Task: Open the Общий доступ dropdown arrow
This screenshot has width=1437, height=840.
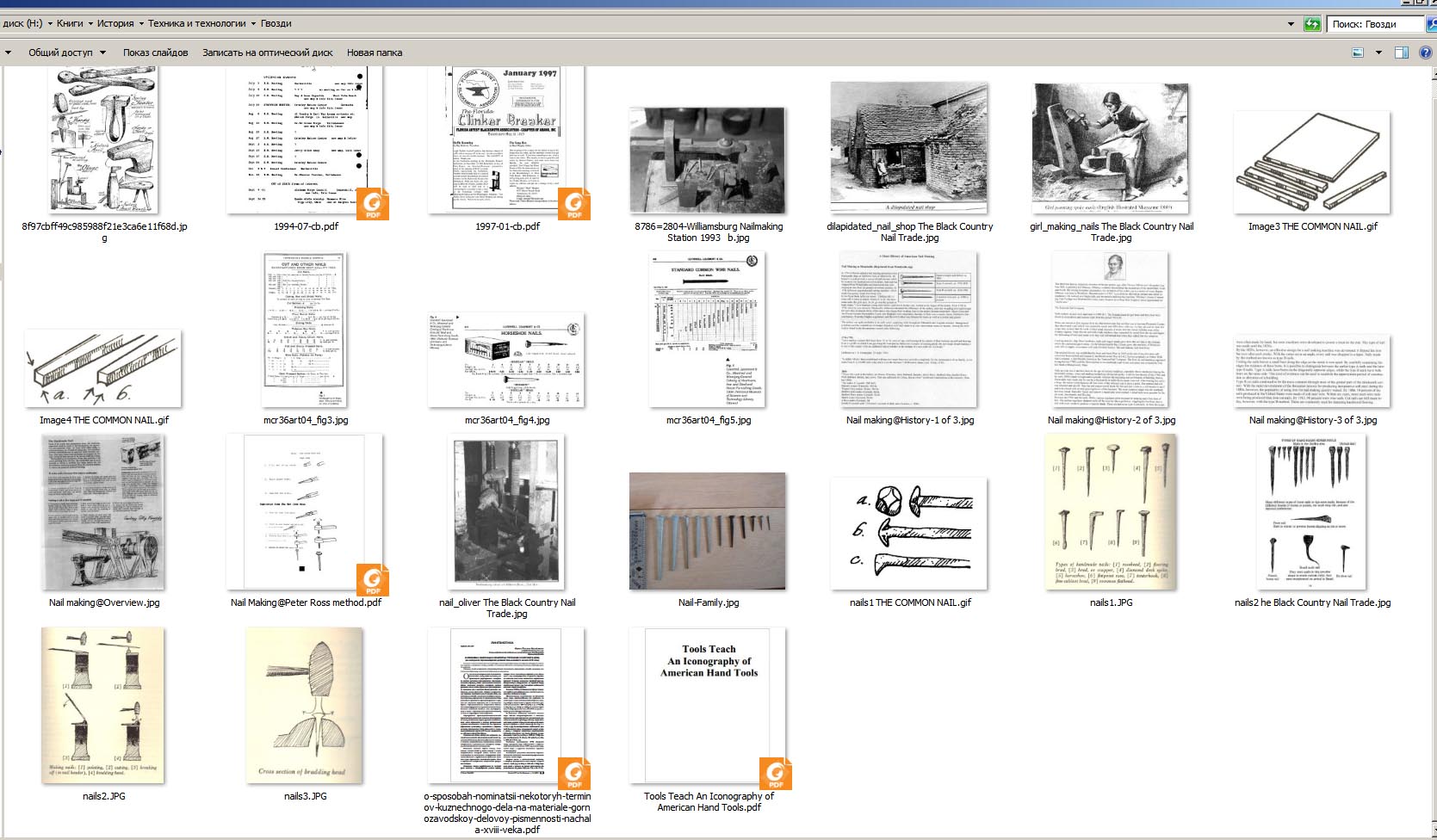Action: [x=102, y=52]
